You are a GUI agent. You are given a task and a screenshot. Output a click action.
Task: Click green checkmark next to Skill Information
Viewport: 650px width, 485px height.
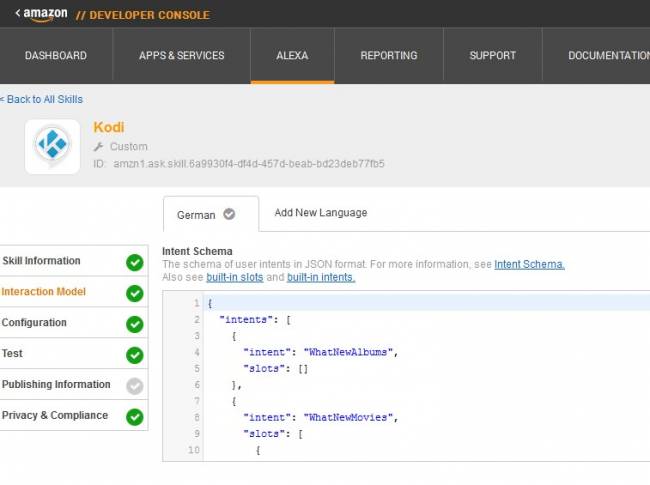click(x=134, y=262)
